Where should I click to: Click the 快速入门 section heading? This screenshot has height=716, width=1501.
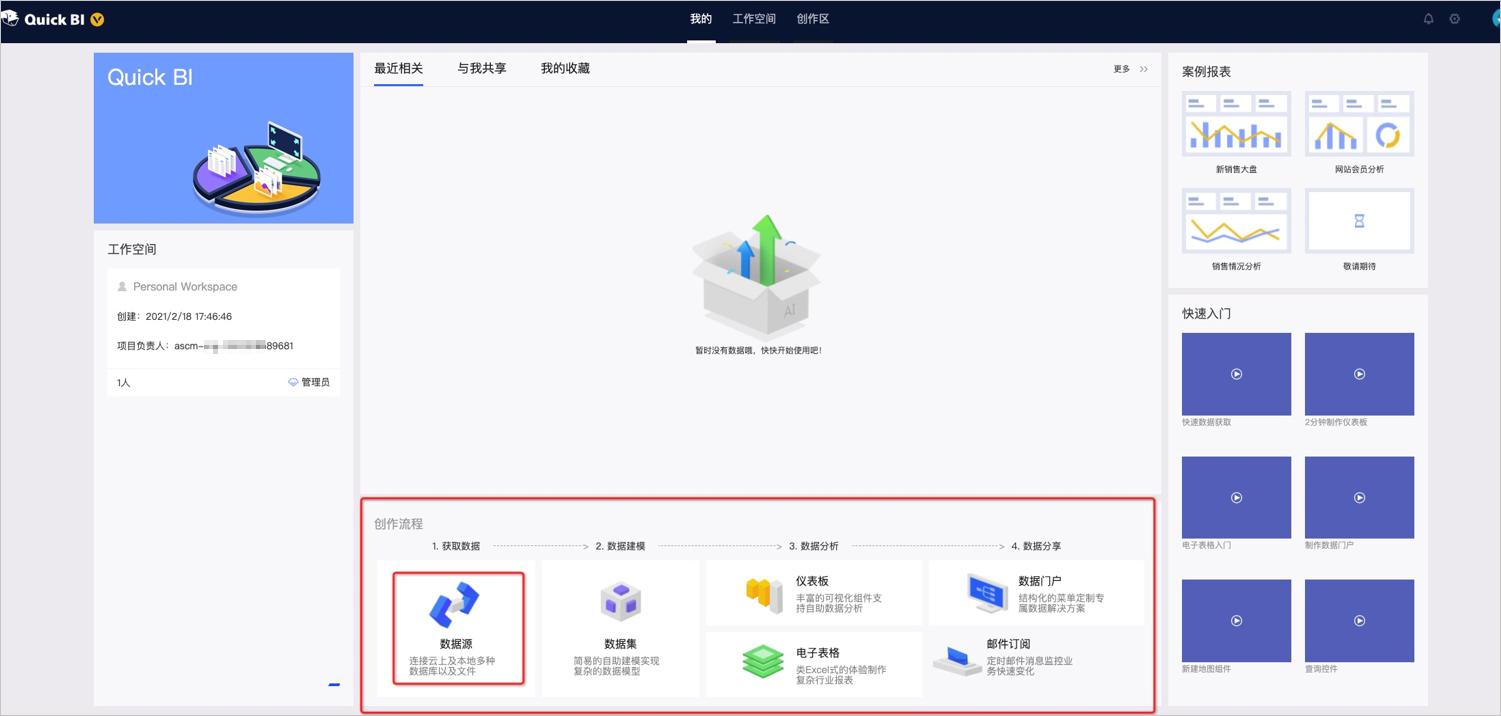(1206, 313)
